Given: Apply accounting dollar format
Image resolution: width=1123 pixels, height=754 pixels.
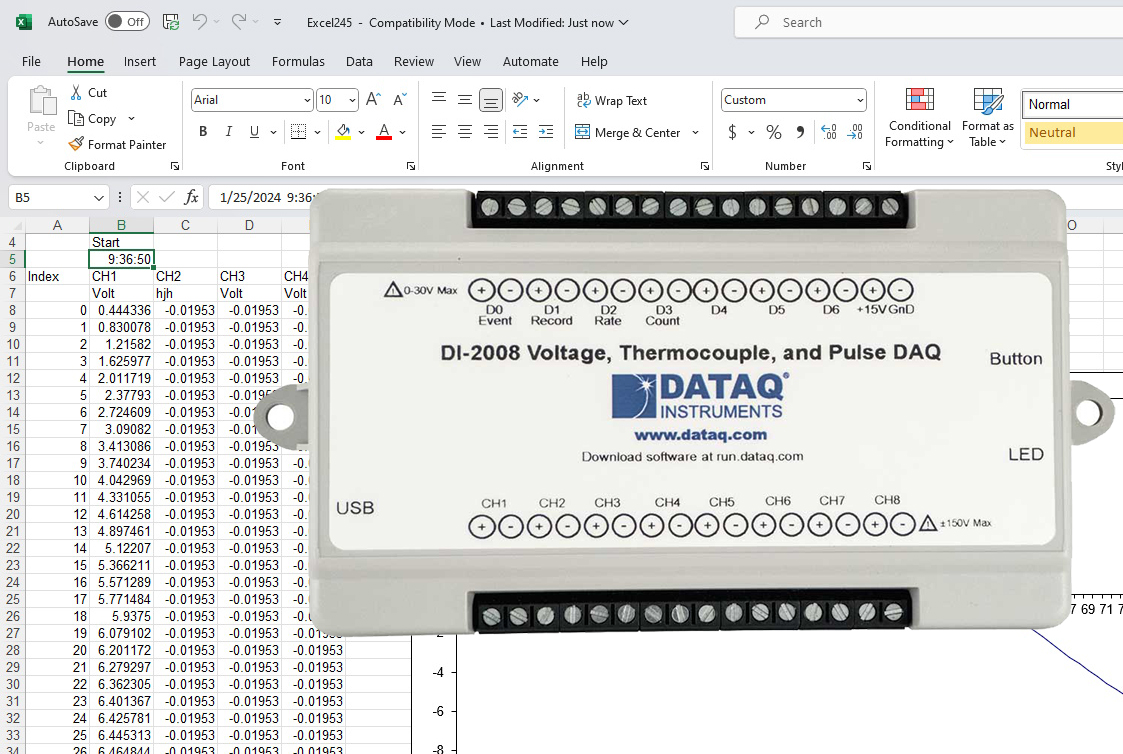Looking at the screenshot, I should [x=732, y=132].
